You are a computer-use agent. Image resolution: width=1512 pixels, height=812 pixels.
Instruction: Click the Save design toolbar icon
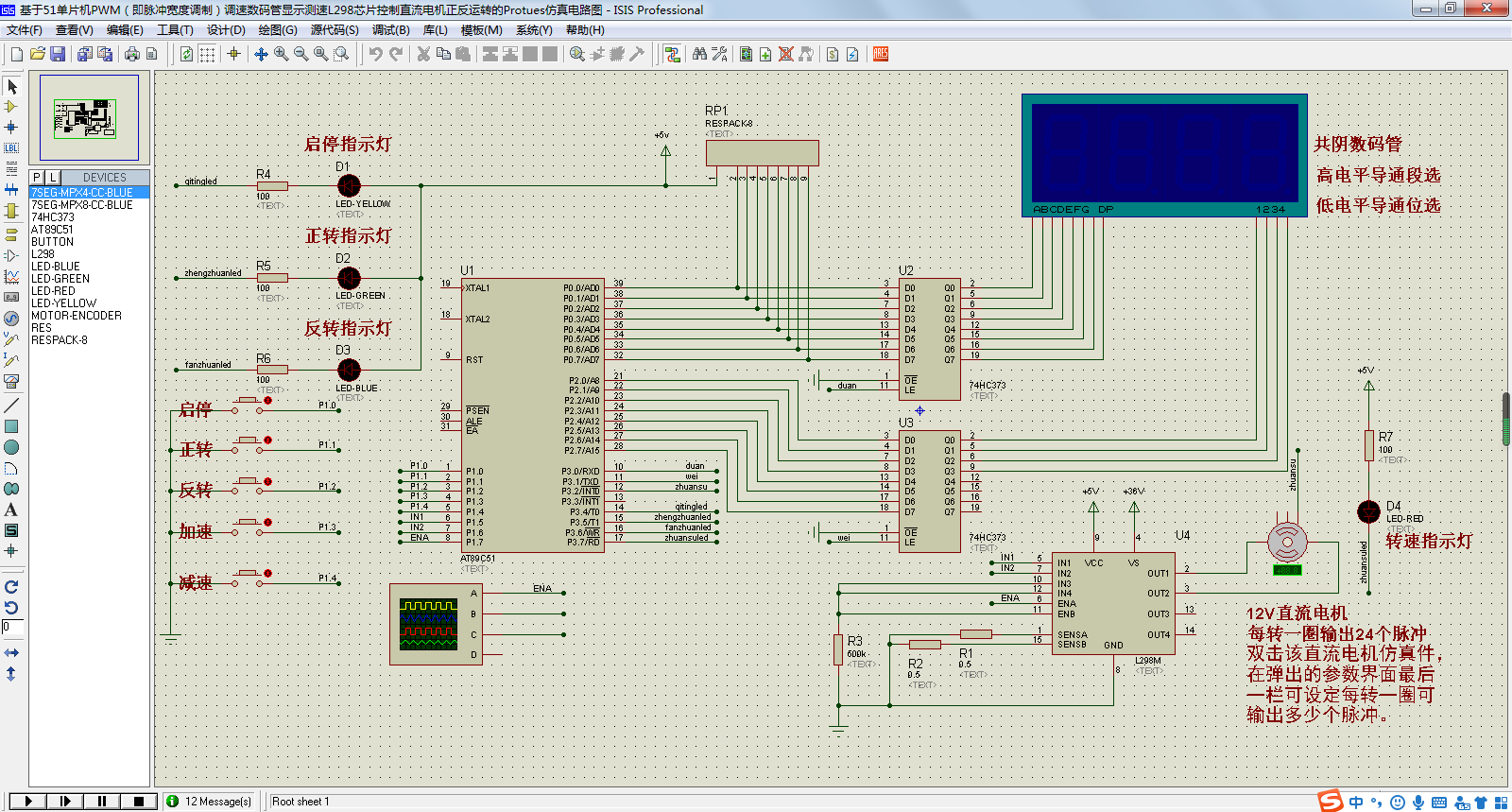point(58,54)
